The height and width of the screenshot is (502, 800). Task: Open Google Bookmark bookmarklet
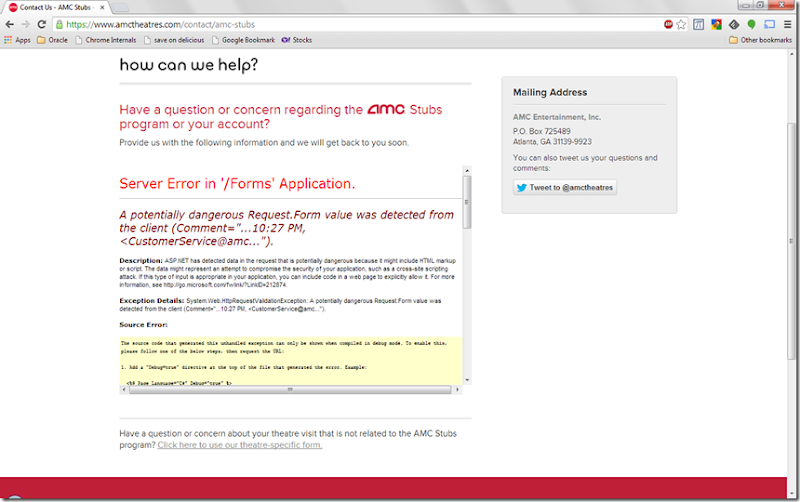point(243,40)
